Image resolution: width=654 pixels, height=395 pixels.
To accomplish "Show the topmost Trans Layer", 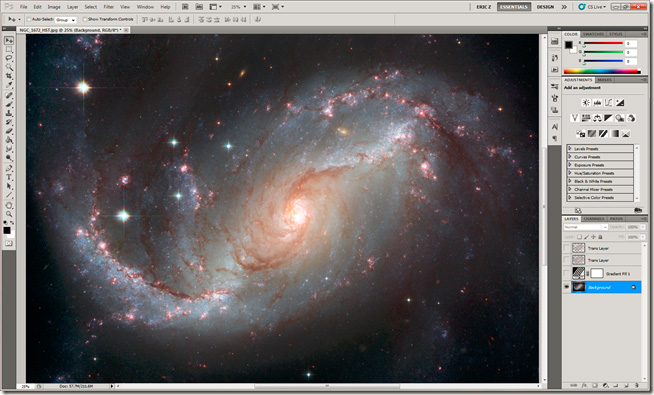I will (566, 248).
